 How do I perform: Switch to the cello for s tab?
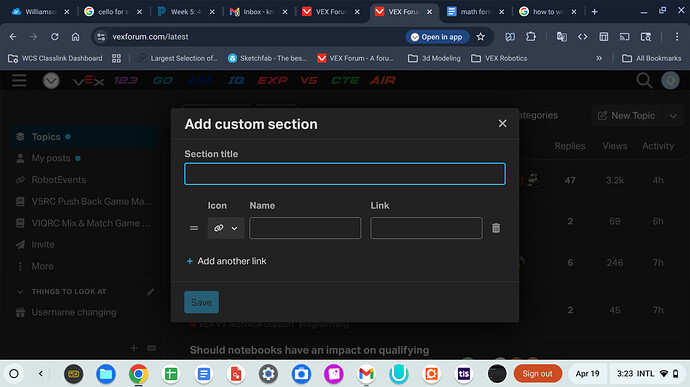click(x=112, y=12)
